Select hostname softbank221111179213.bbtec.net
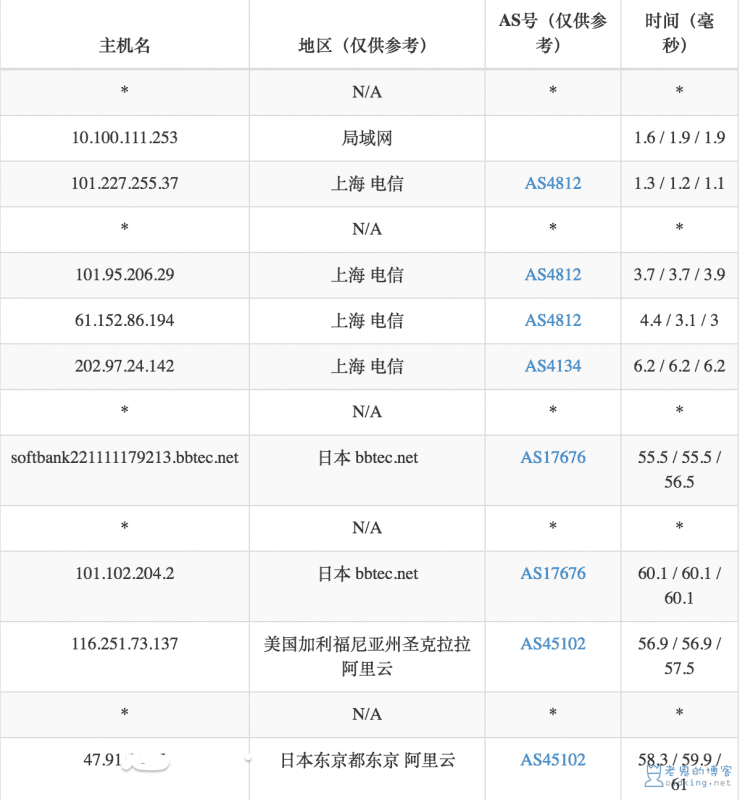Screen dimensions: 745x800 point(125,457)
